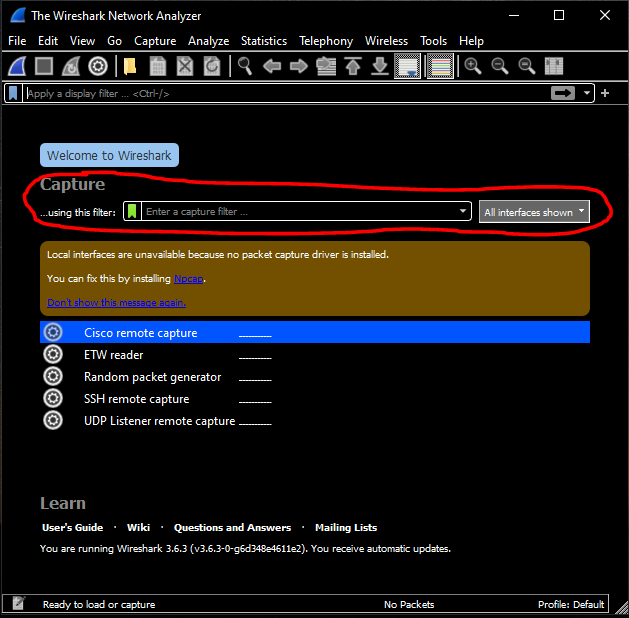Open Questions and Answers link
629x618 pixels.
click(232, 527)
